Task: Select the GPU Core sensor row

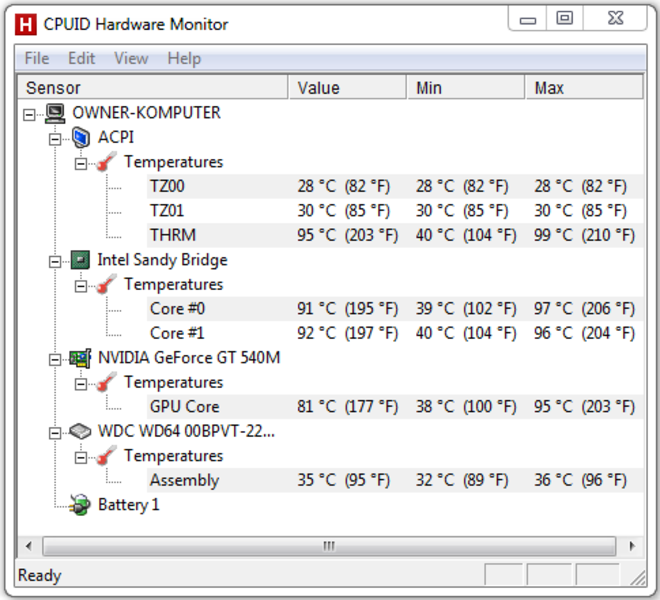Action: coord(395,407)
